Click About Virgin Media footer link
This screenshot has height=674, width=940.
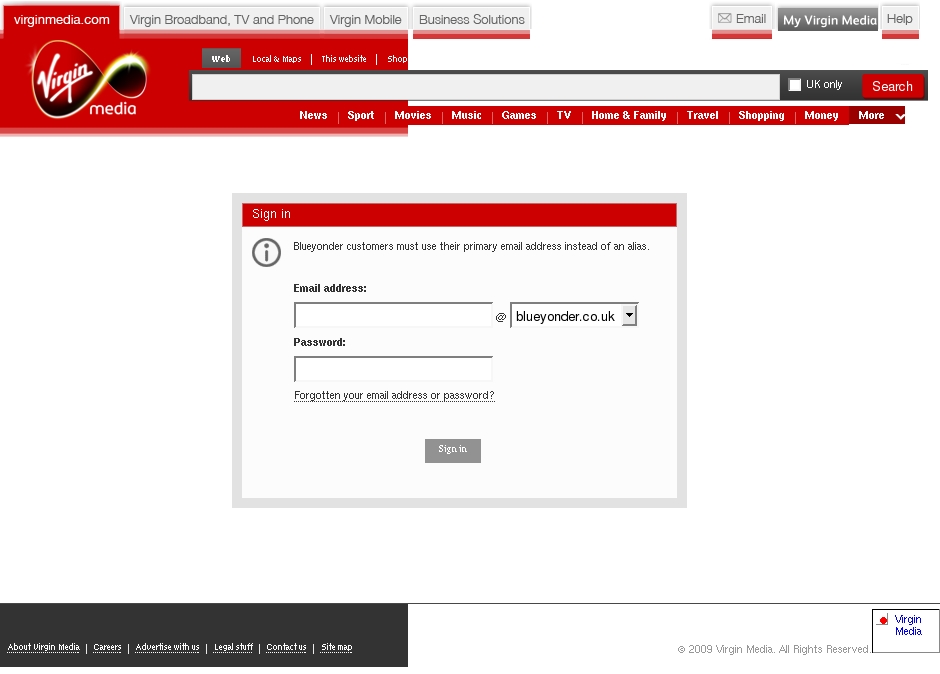pyautogui.click(x=43, y=647)
